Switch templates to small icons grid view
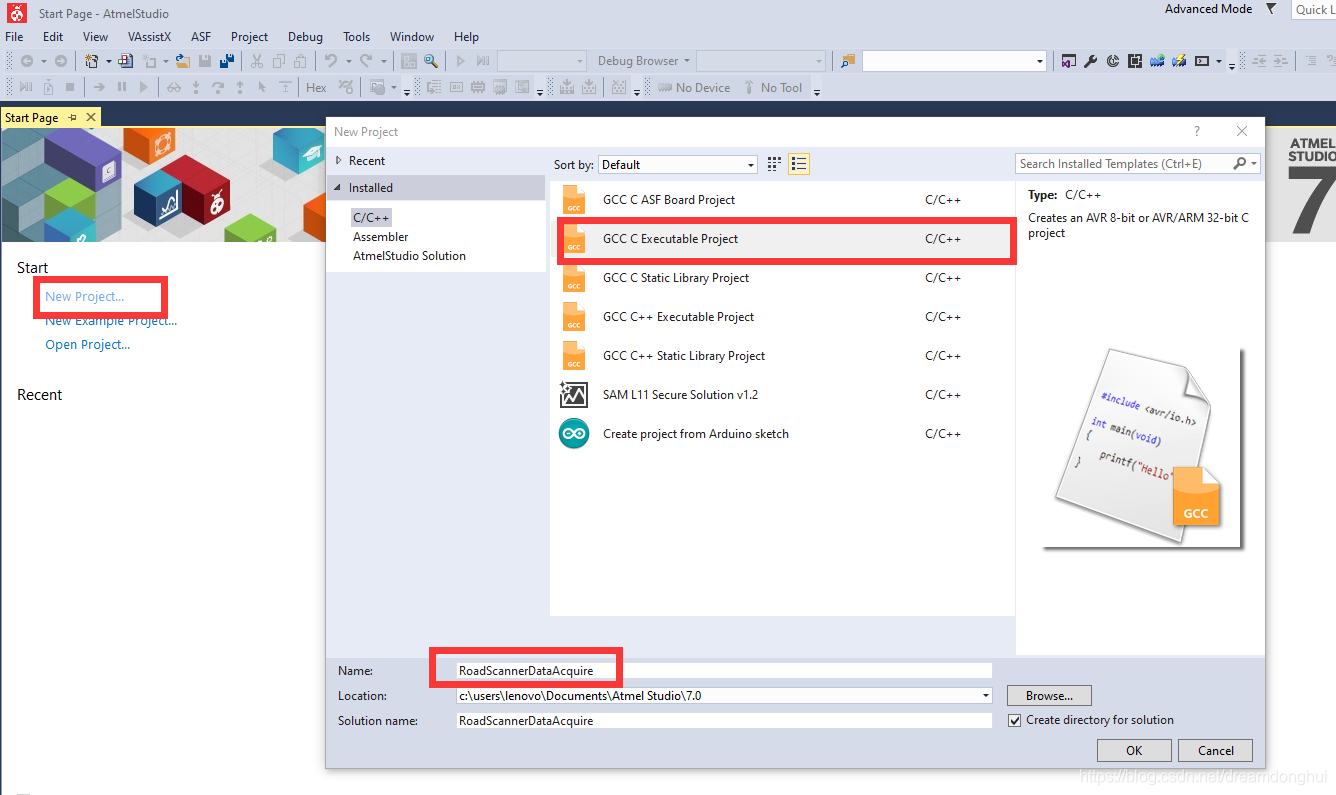 click(774, 164)
